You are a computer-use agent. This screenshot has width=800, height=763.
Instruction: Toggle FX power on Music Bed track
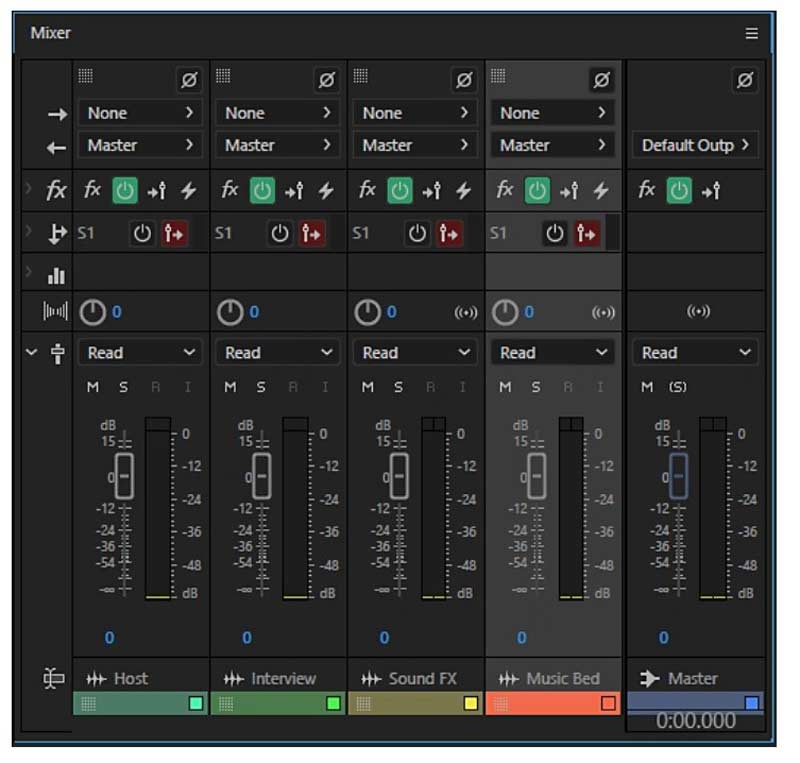click(537, 191)
